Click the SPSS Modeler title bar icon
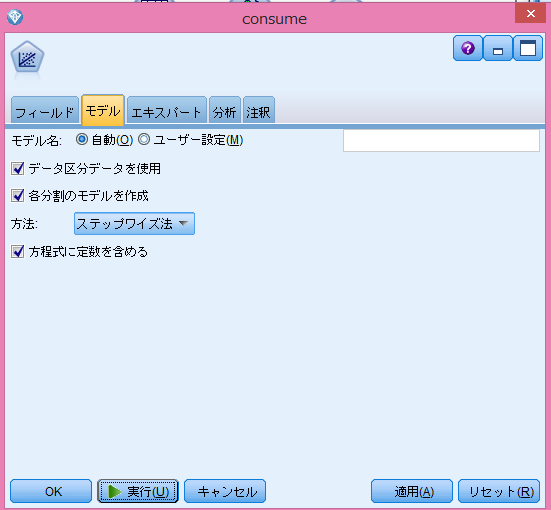The width and height of the screenshot is (551, 510). [x=15, y=17]
